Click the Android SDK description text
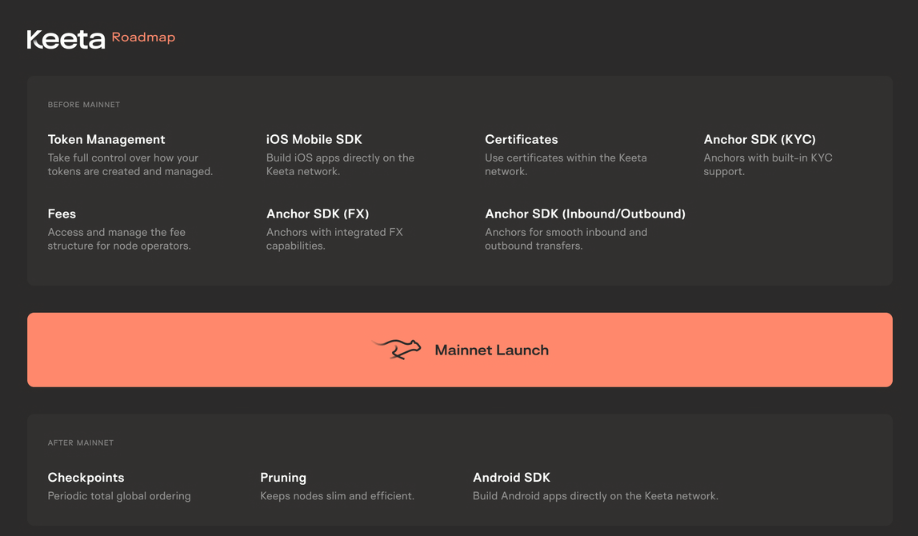The height and width of the screenshot is (536, 918). click(595, 496)
